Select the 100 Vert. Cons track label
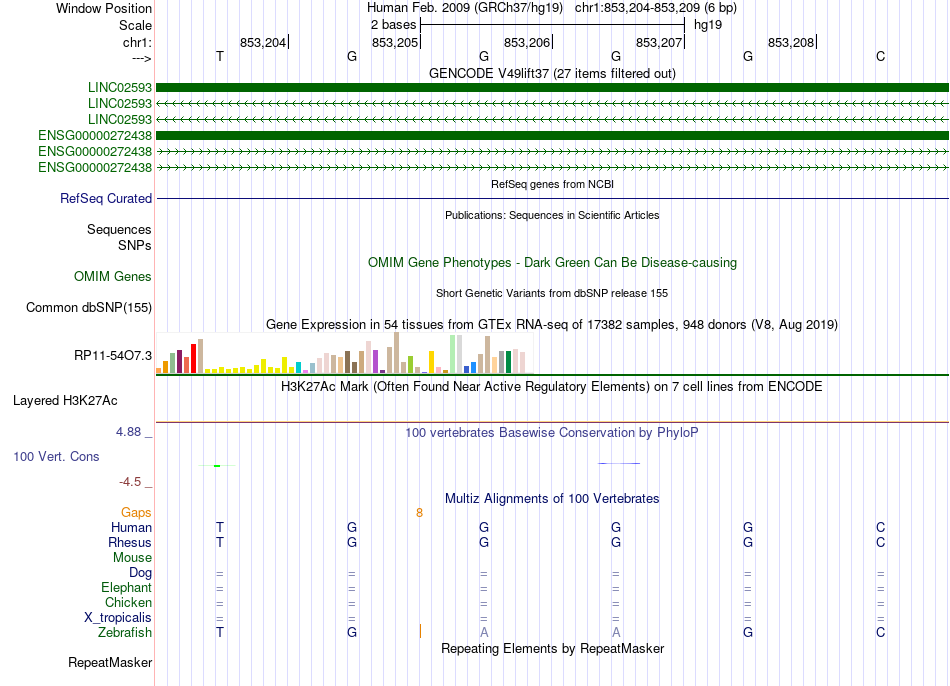The height and width of the screenshot is (686, 950). click(56, 456)
